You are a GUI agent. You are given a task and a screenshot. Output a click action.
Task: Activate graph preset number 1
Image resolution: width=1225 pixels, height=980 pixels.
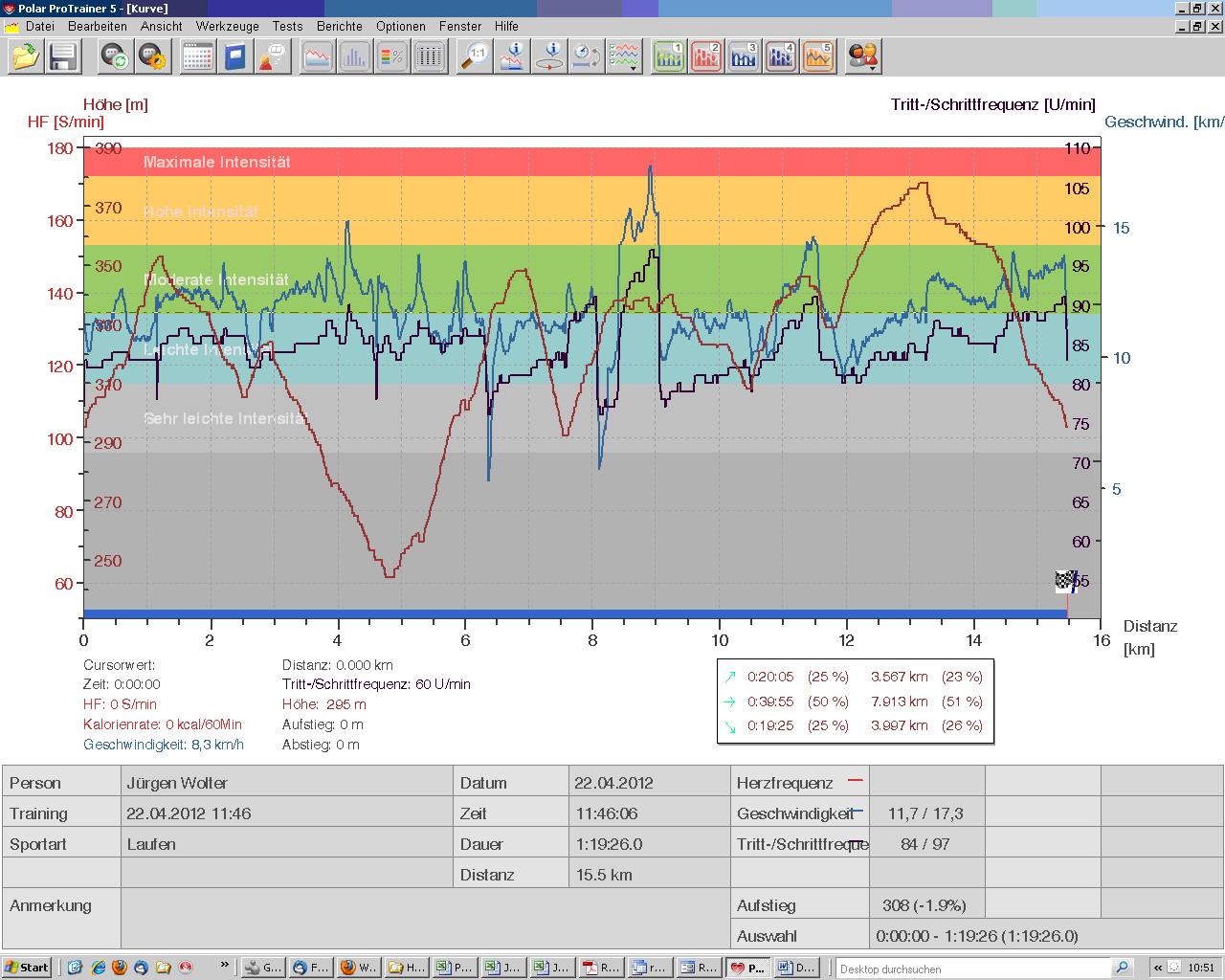click(669, 57)
